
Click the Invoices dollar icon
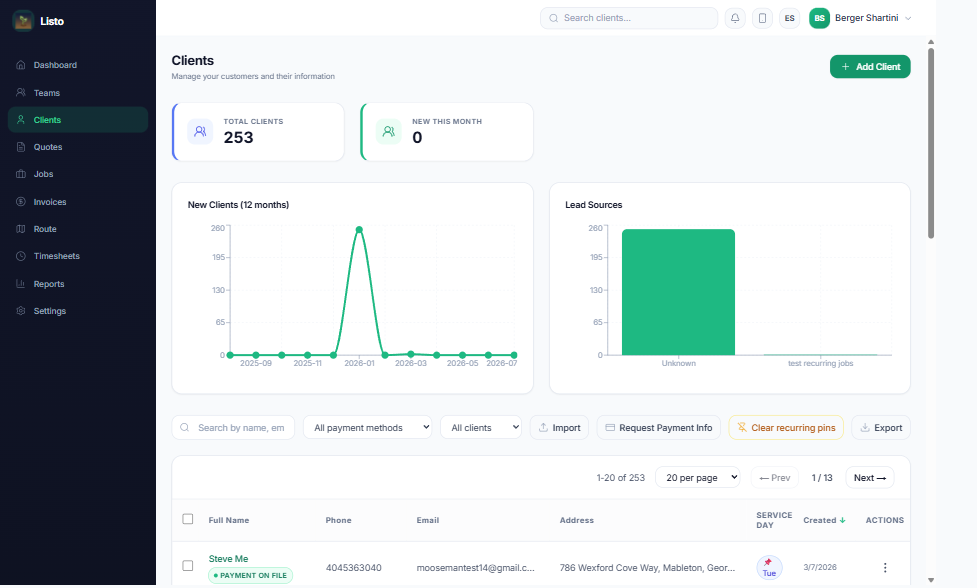point(21,202)
